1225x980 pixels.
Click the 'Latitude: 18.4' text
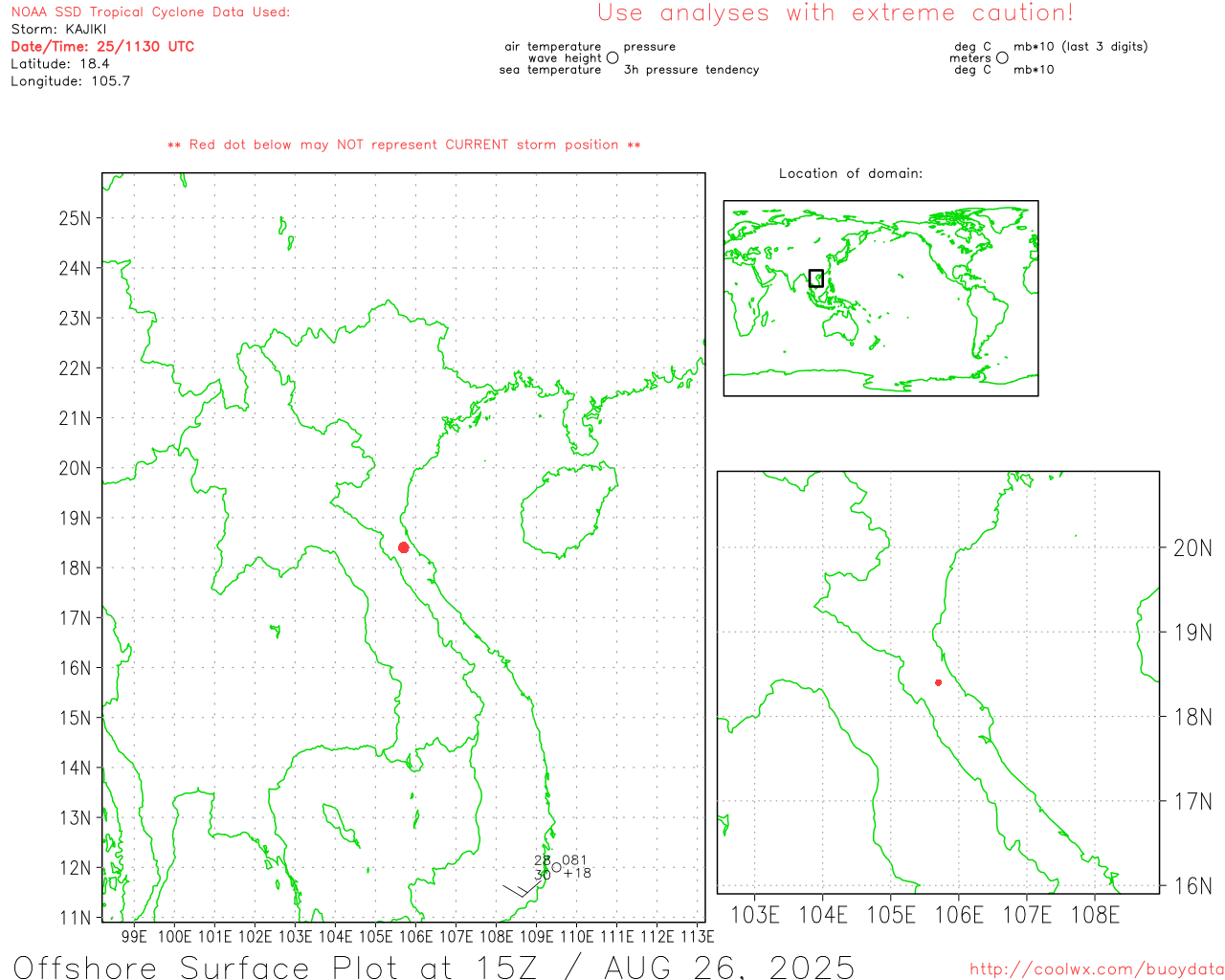pos(60,64)
